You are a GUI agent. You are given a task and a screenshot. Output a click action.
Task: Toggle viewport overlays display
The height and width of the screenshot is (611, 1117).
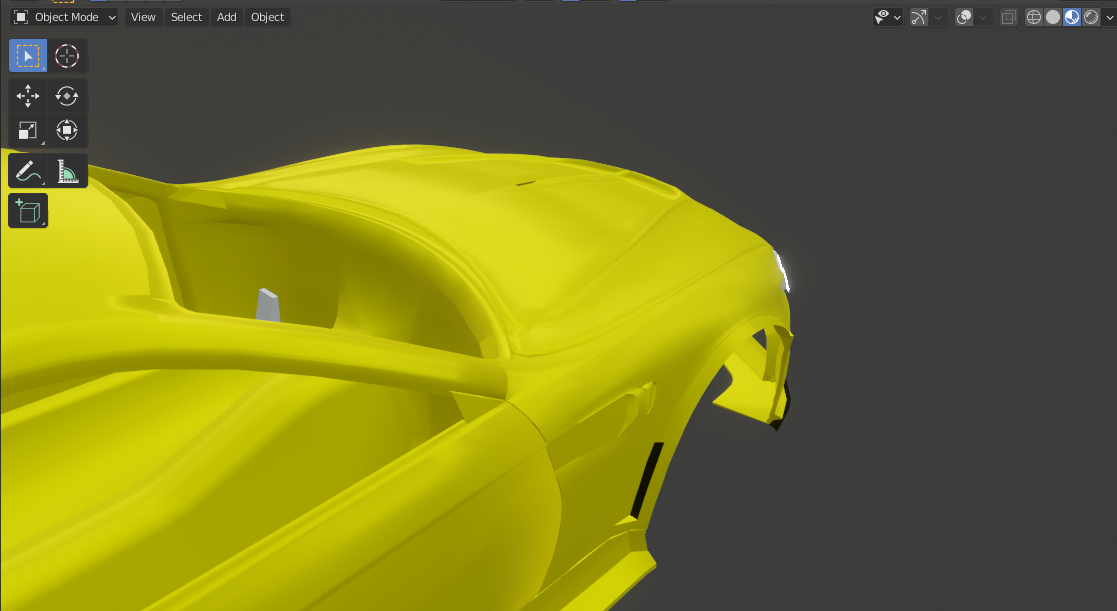click(964, 17)
